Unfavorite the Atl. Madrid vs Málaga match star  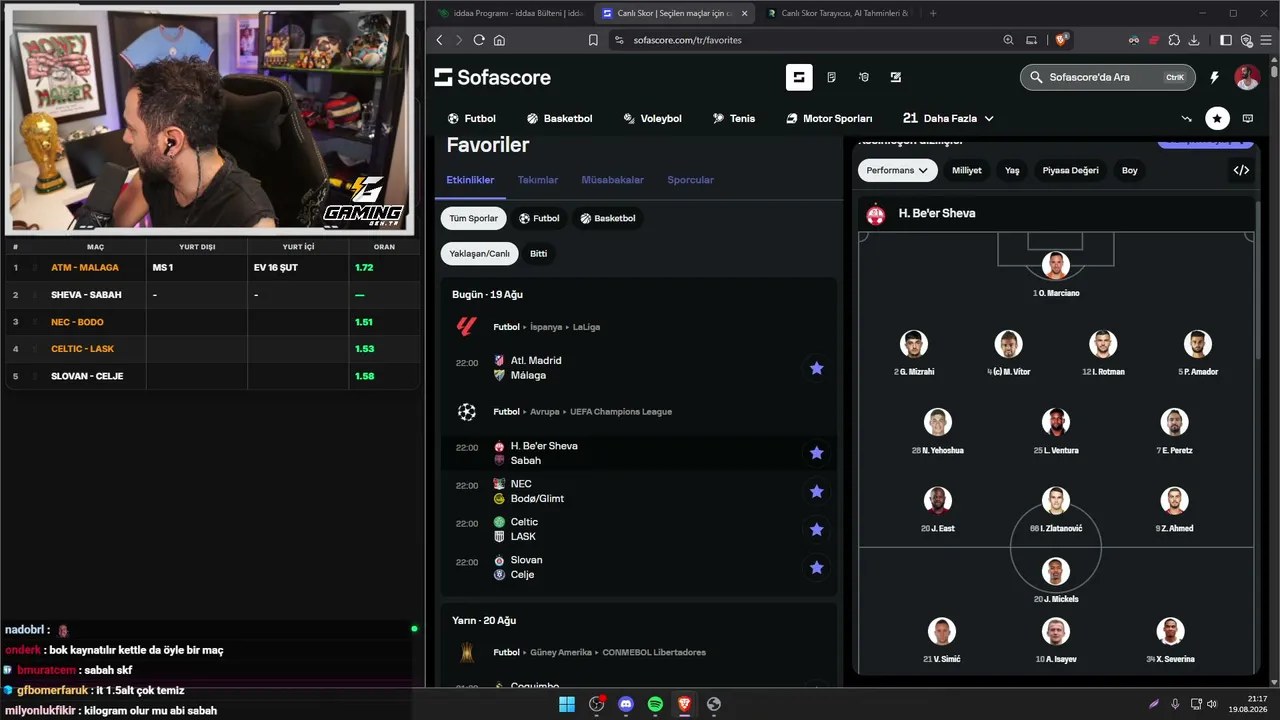point(816,368)
